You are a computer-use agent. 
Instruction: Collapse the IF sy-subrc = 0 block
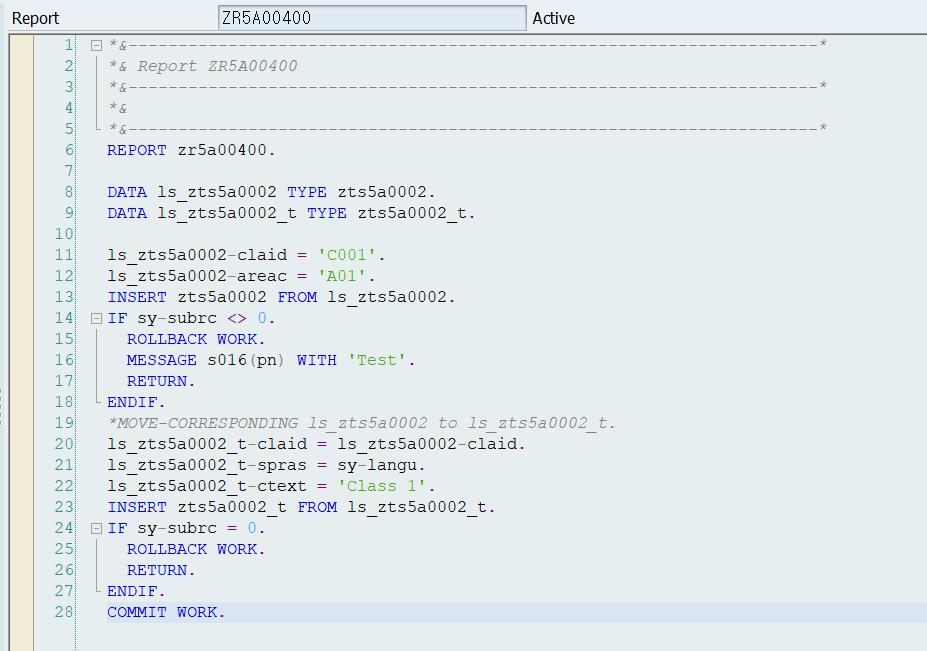(x=96, y=529)
